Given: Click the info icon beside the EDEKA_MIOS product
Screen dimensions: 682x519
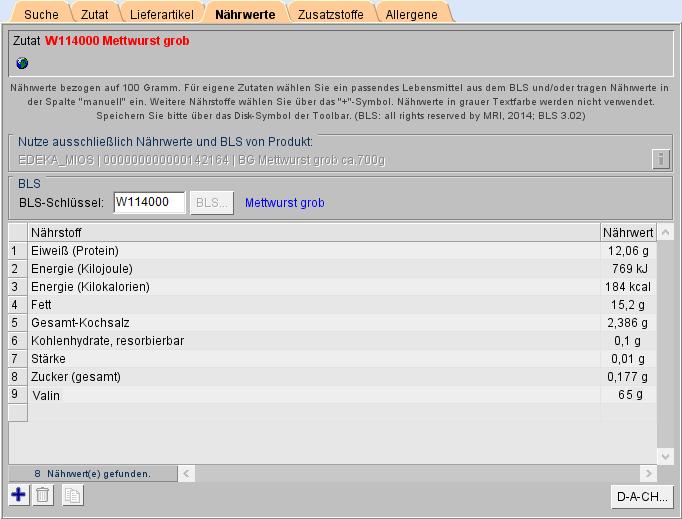Looking at the screenshot, I should click(x=661, y=159).
